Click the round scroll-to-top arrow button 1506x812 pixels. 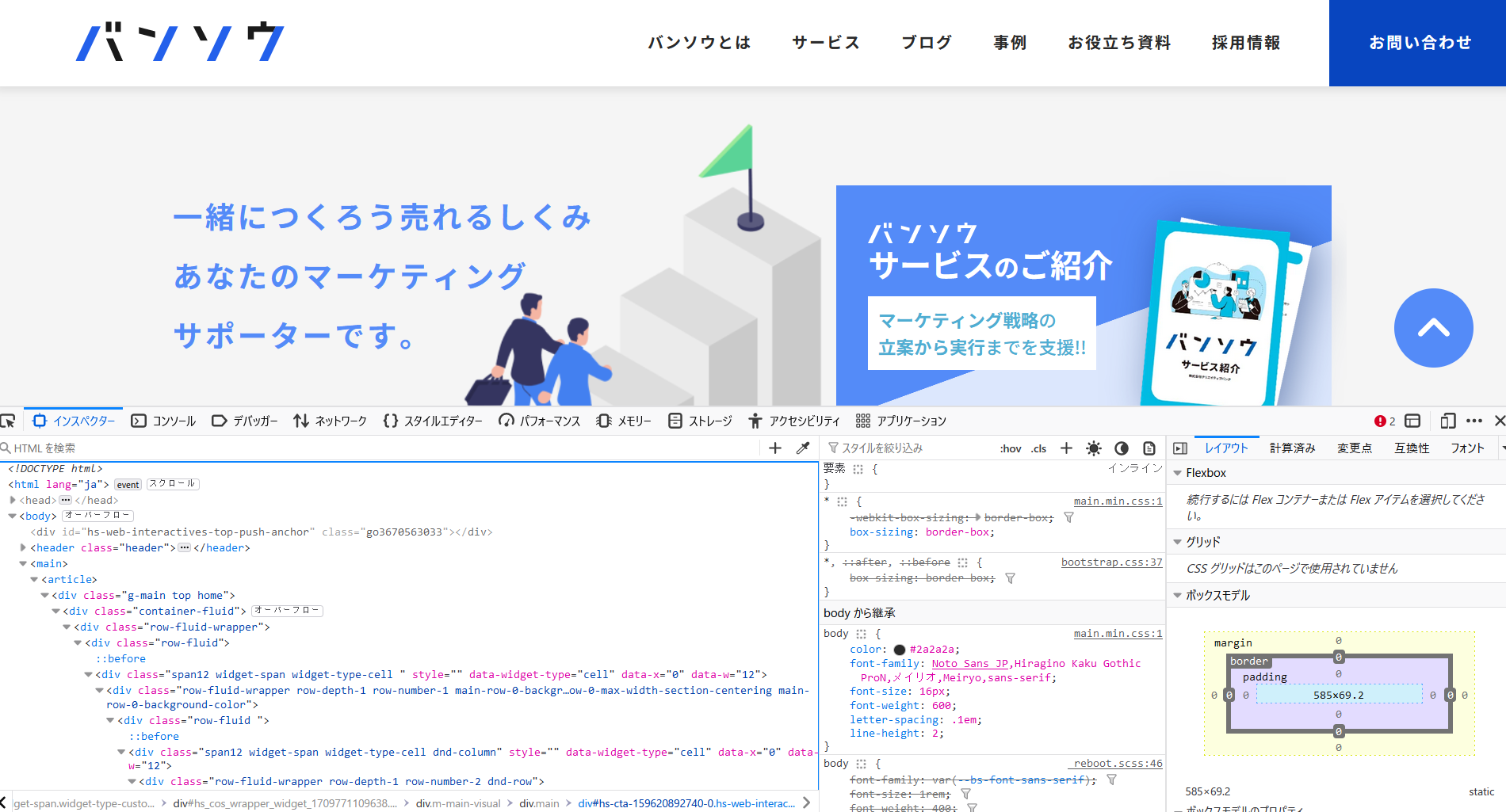click(x=1433, y=328)
